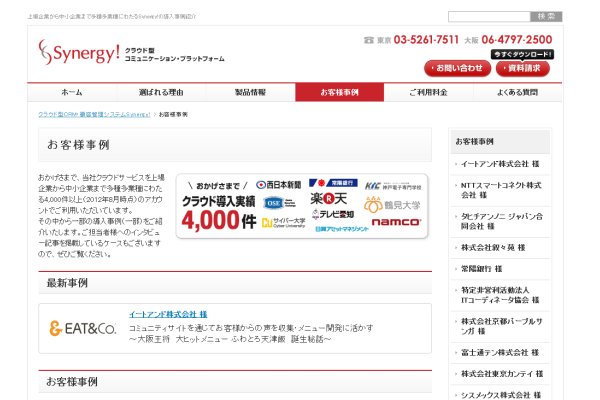
Task: Open the 製品情報 navigation tab
Action: (x=250, y=92)
